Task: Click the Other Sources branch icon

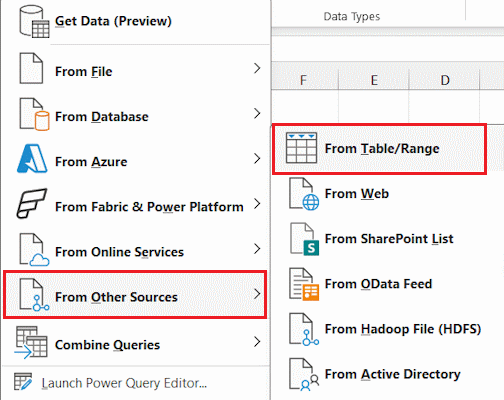Action: (x=34, y=295)
